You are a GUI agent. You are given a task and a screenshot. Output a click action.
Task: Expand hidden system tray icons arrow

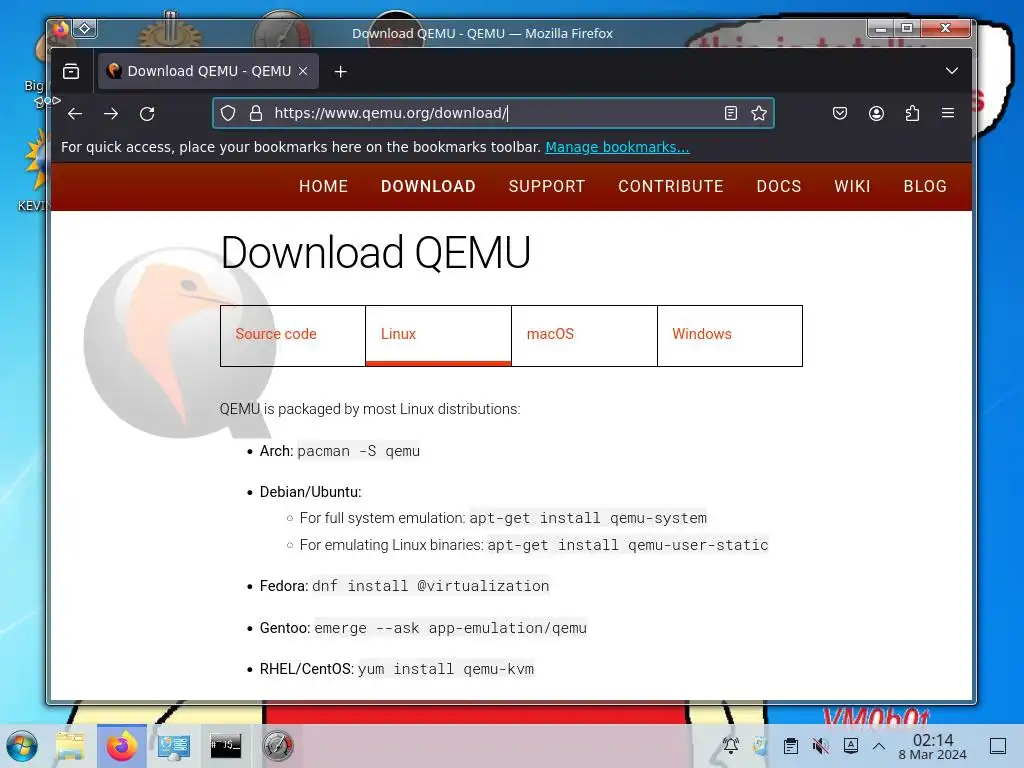879,745
